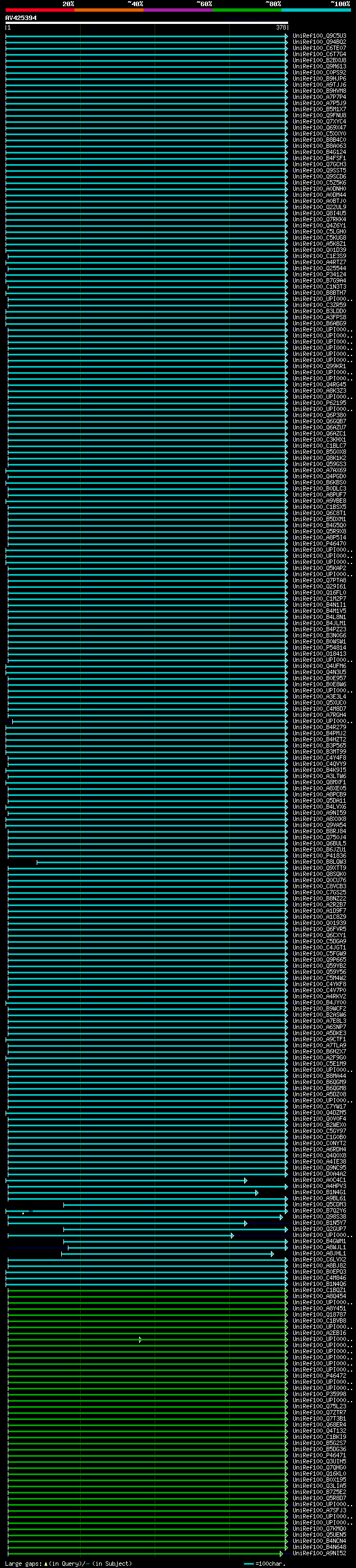Click the cyan ~100% identity legend bar
The image size is (356, 1568).
(x=316, y=10)
